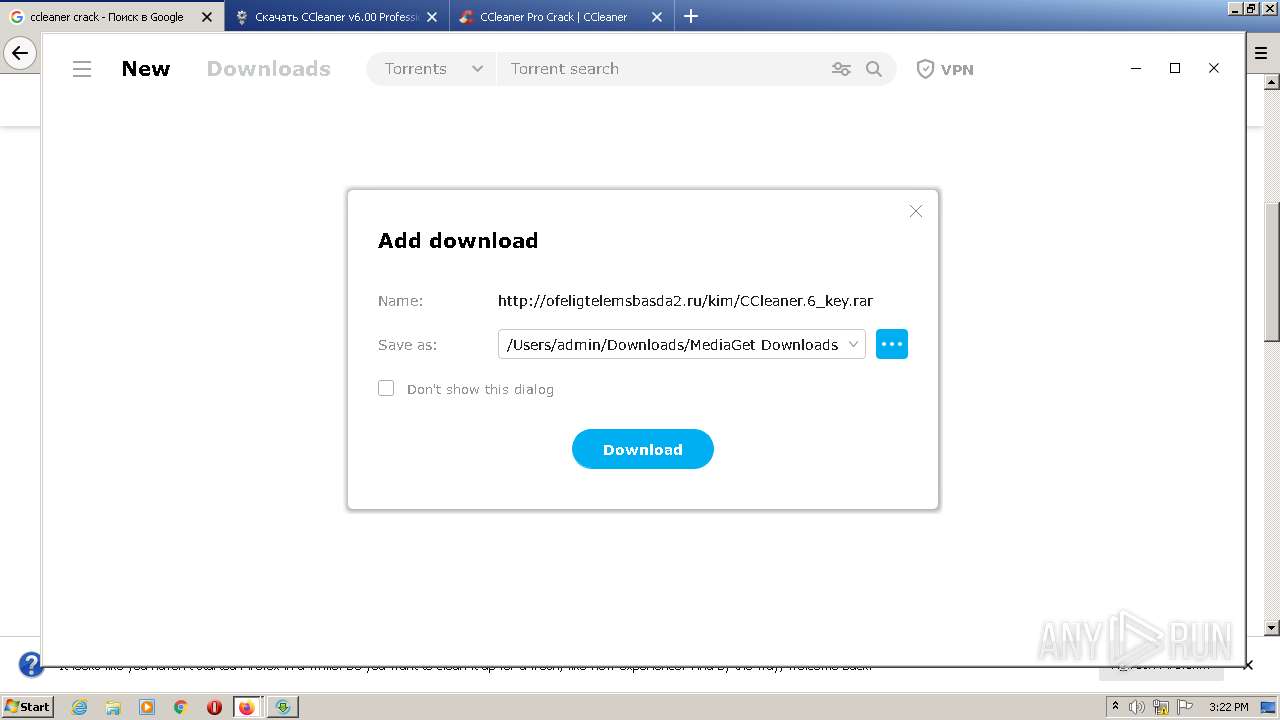The height and width of the screenshot is (720, 1280).
Task: Dismiss the Firefox refresh notification bar
Action: (x=1248, y=665)
